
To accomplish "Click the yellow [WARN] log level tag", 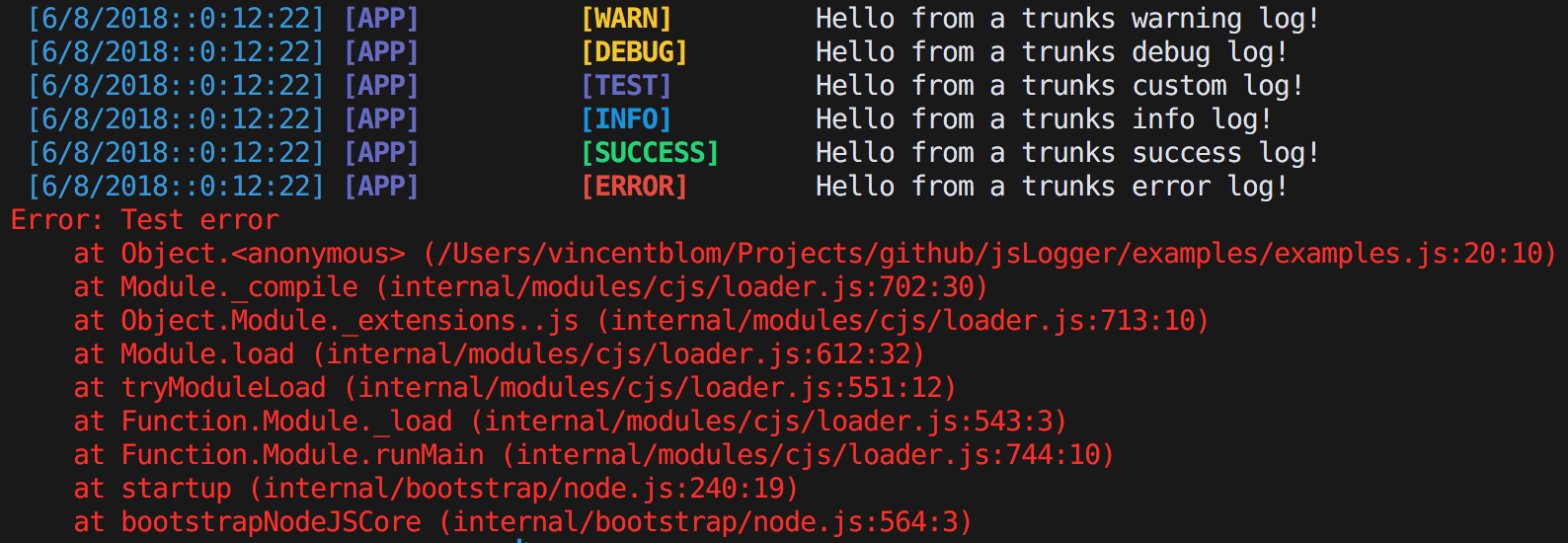I will coord(626,19).
